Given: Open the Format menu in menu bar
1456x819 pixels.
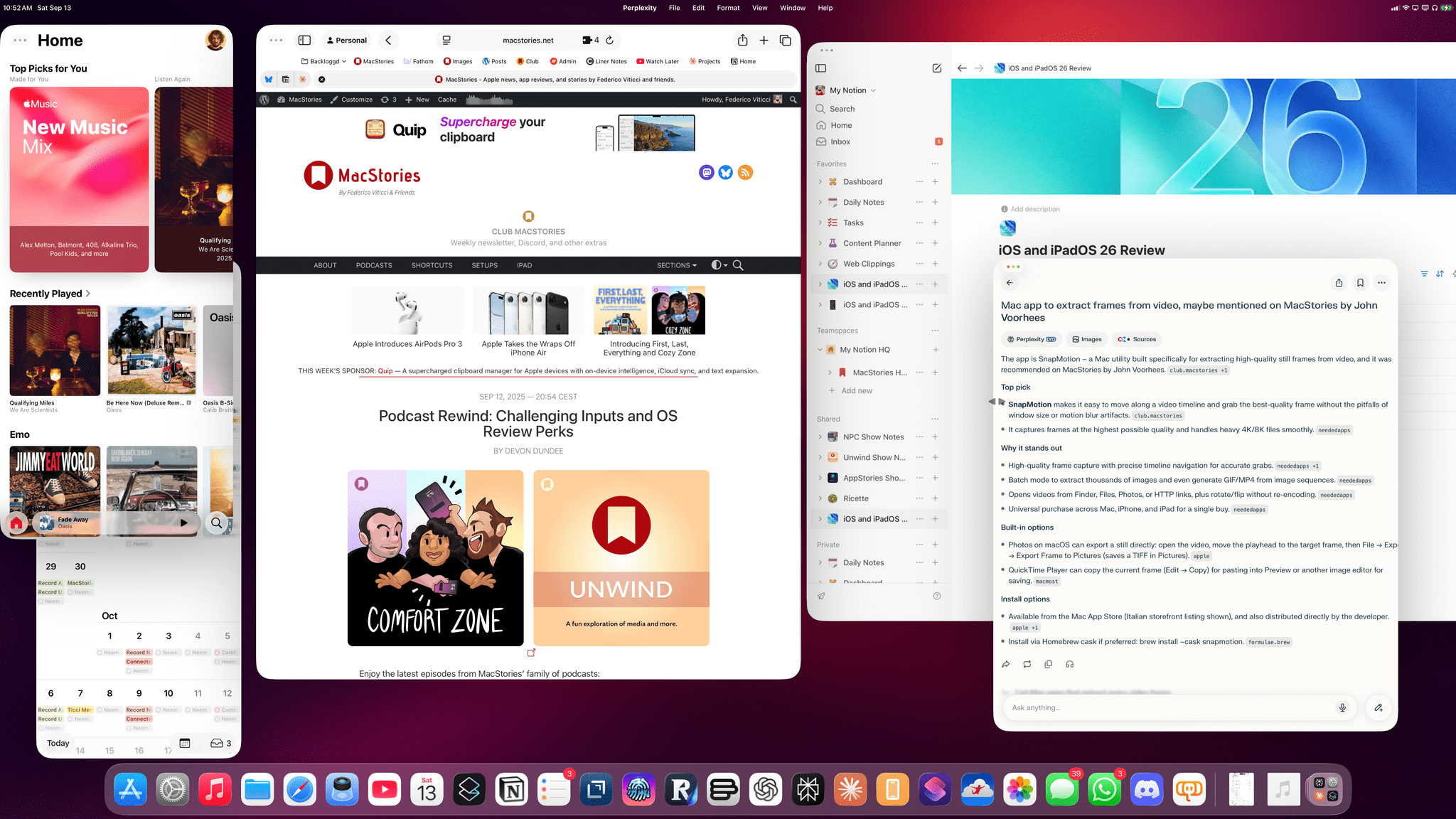Looking at the screenshot, I should pyautogui.click(x=728, y=8).
